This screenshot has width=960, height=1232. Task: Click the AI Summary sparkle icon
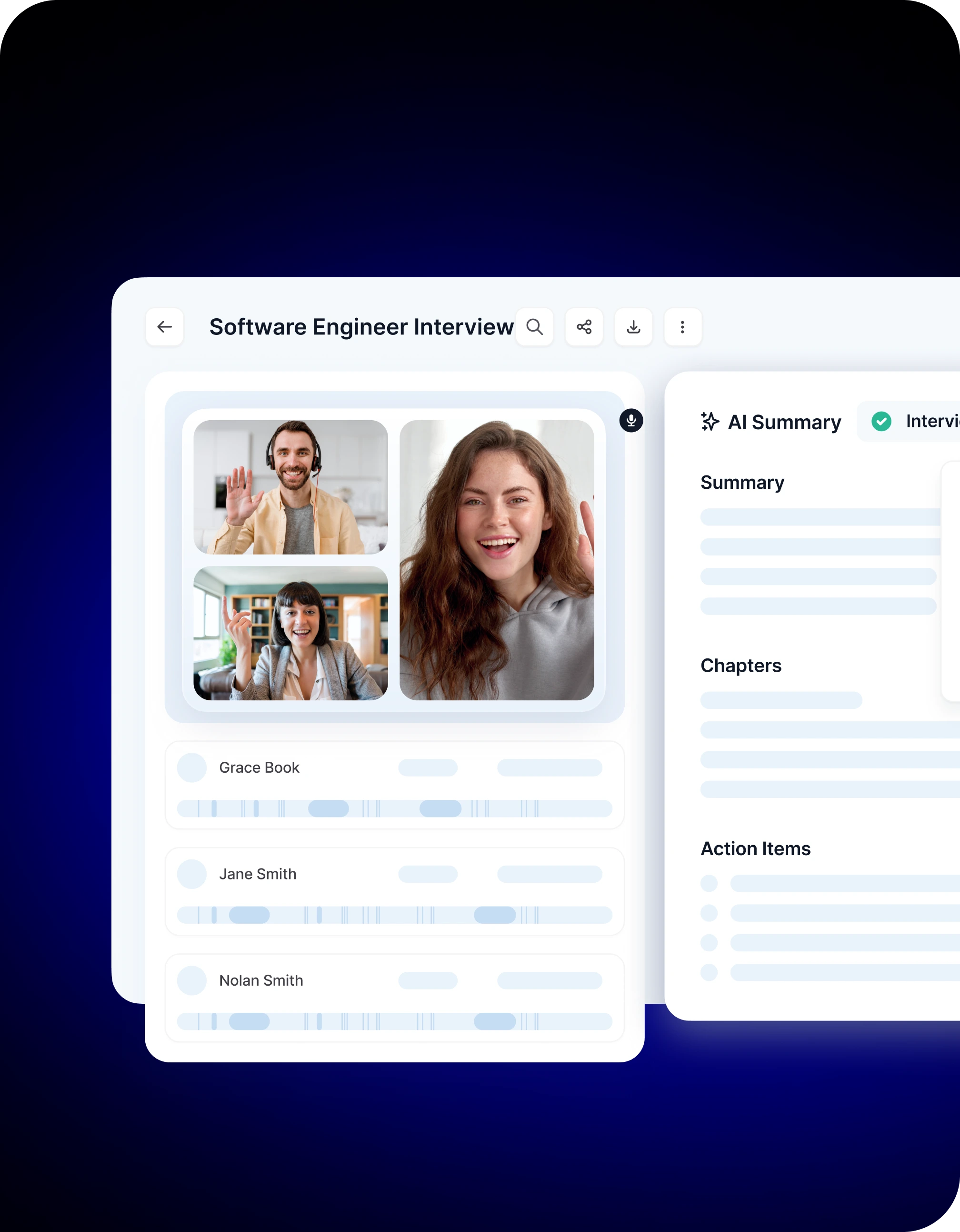[710, 421]
